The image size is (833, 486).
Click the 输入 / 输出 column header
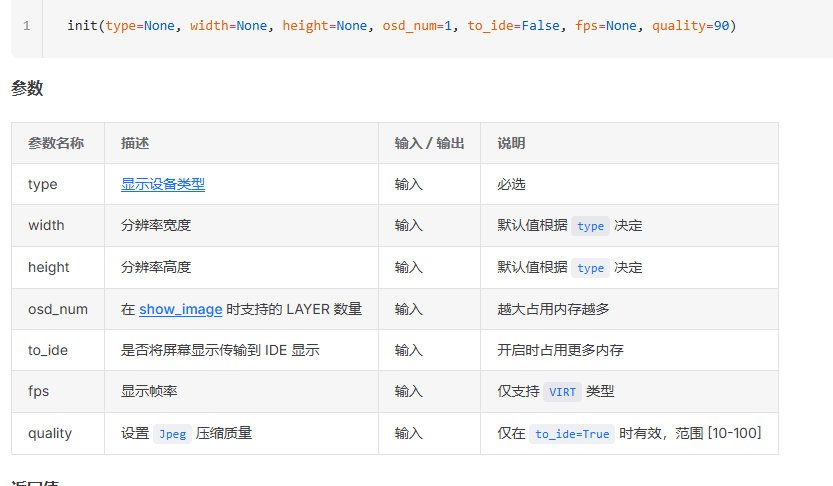click(429, 143)
